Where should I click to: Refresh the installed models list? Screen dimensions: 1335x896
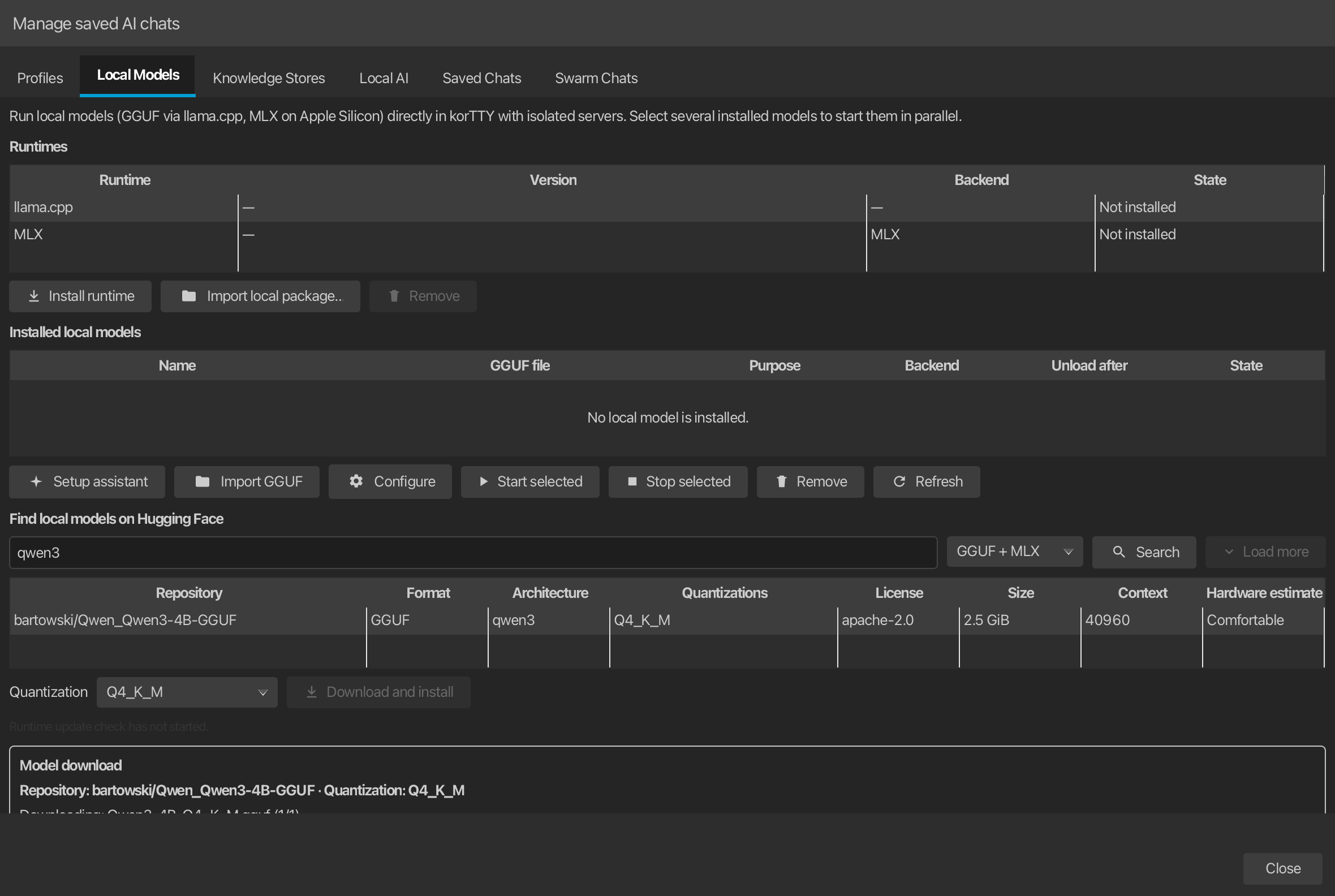[927, 482]
